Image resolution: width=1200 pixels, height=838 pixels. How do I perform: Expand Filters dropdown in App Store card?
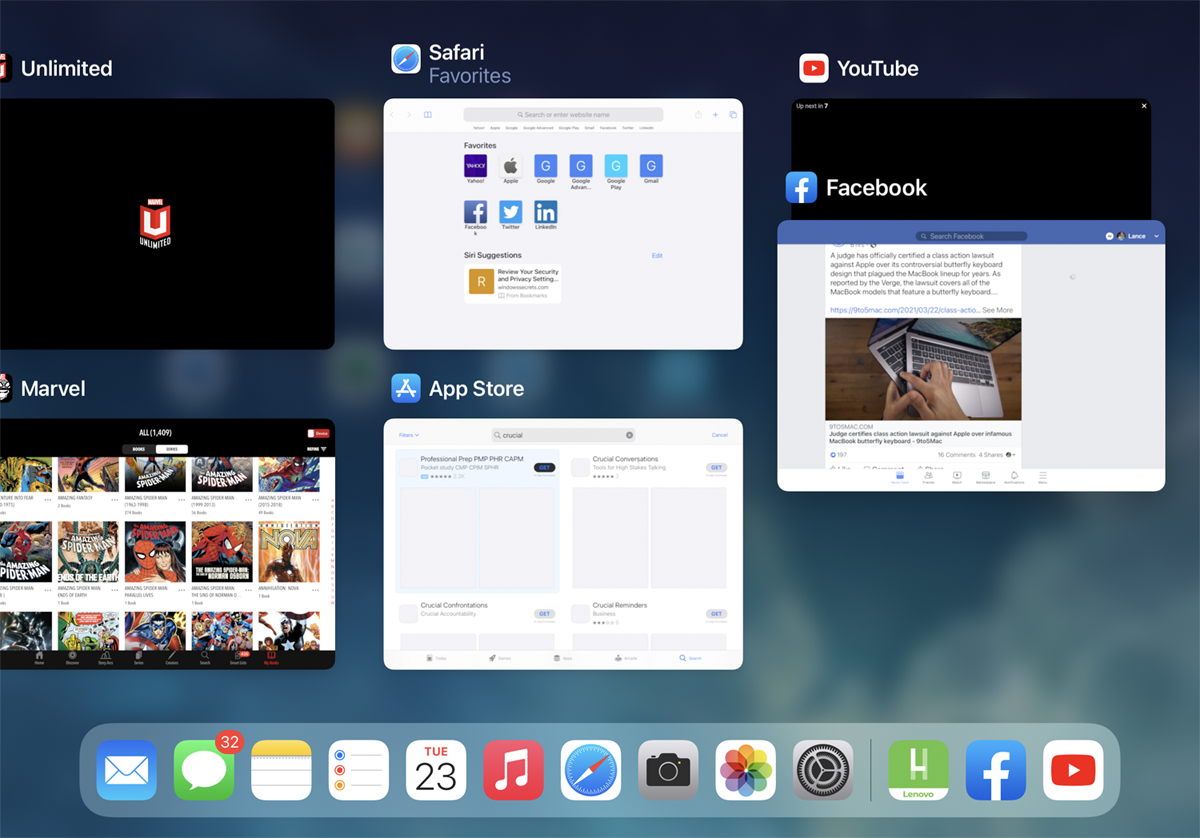409,435
